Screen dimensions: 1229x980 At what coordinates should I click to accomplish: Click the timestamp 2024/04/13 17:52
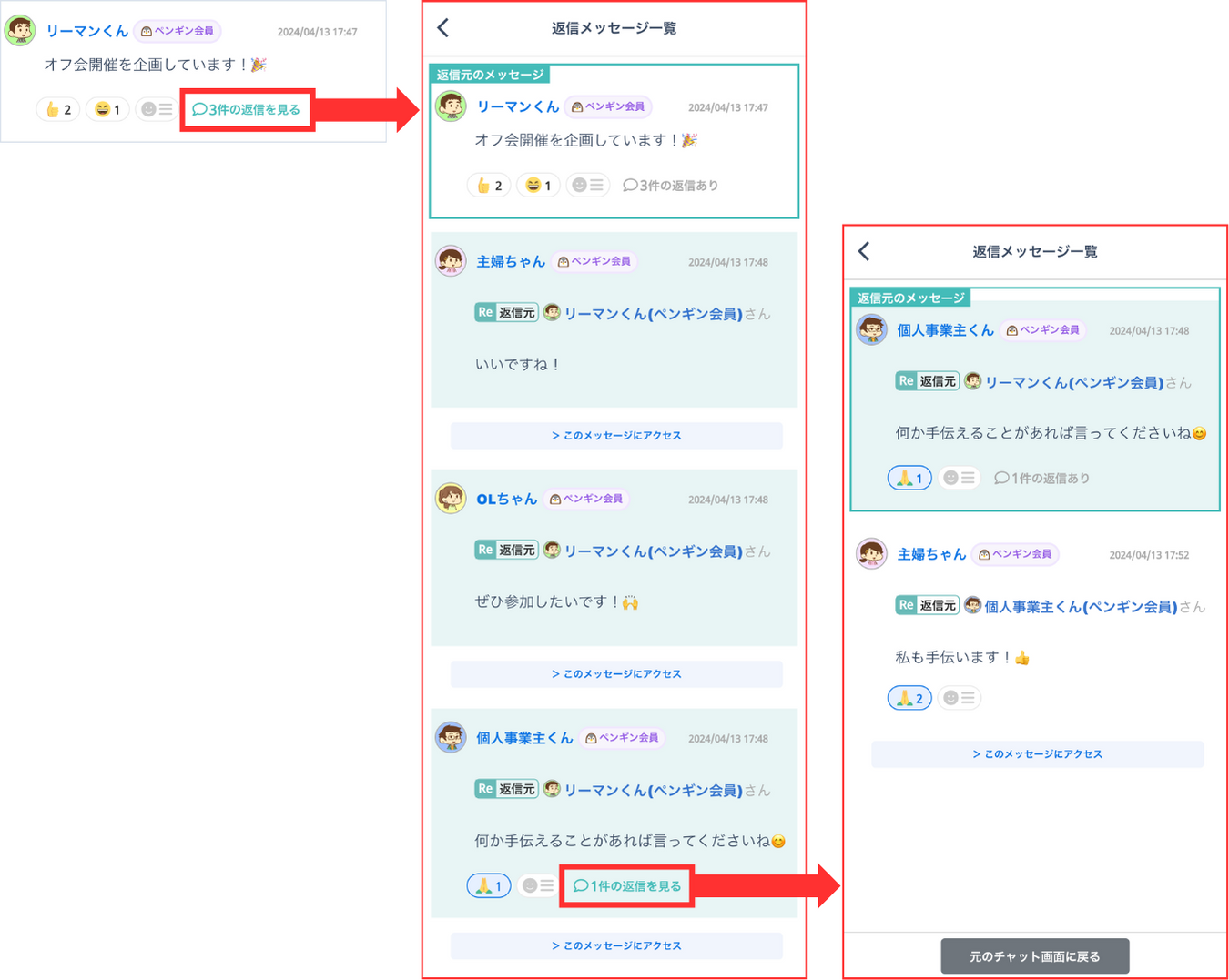coord(1149,555)
